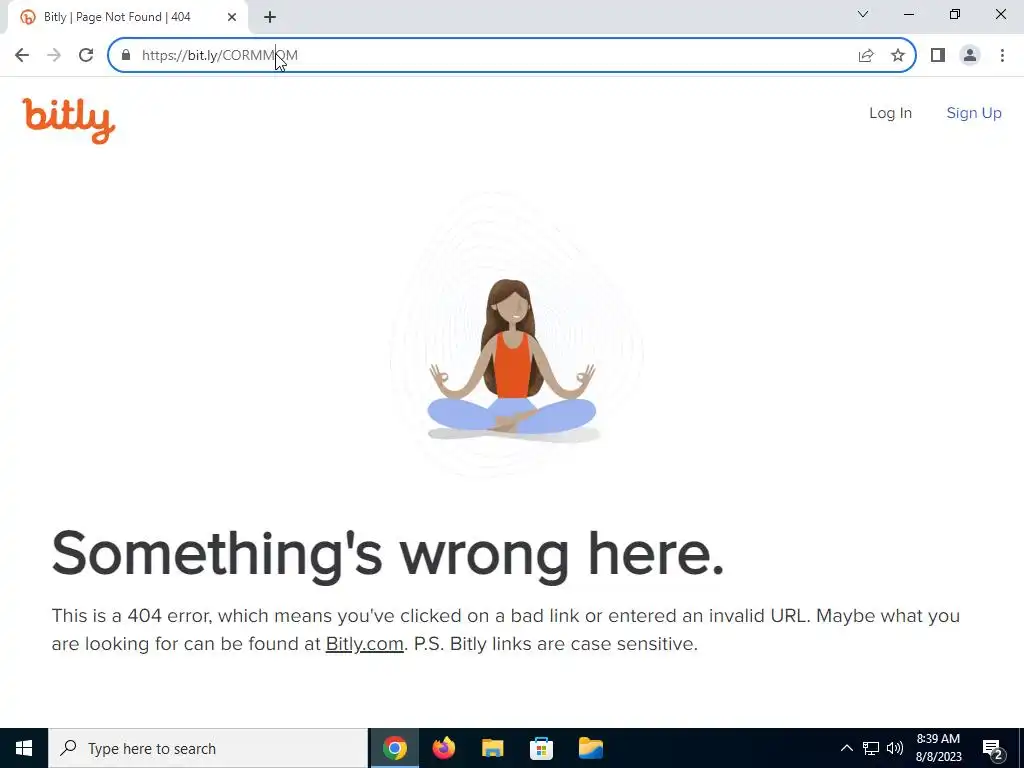The image size is (1024, 768).
Task: Reload the current page
Action: pos(86,56)
